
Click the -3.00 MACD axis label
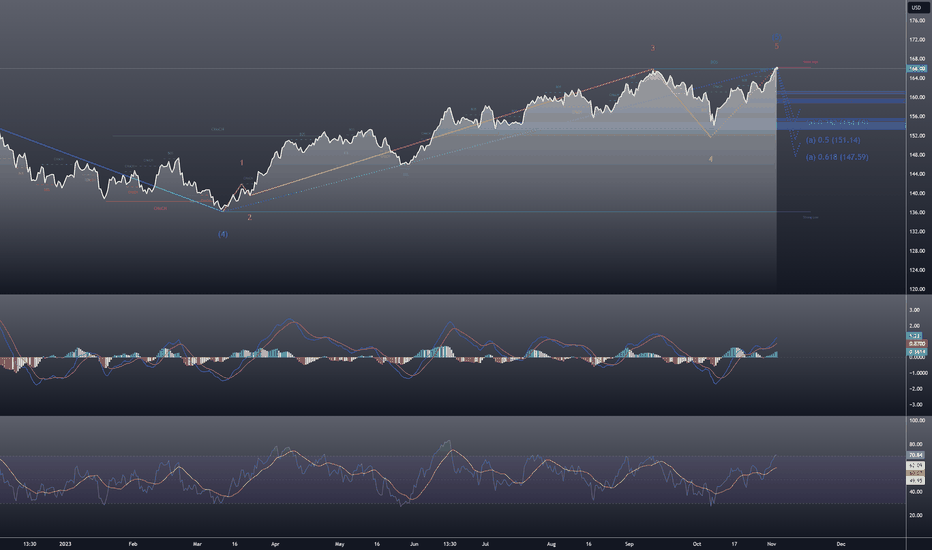pyautogui.click(x=916, y=404)
